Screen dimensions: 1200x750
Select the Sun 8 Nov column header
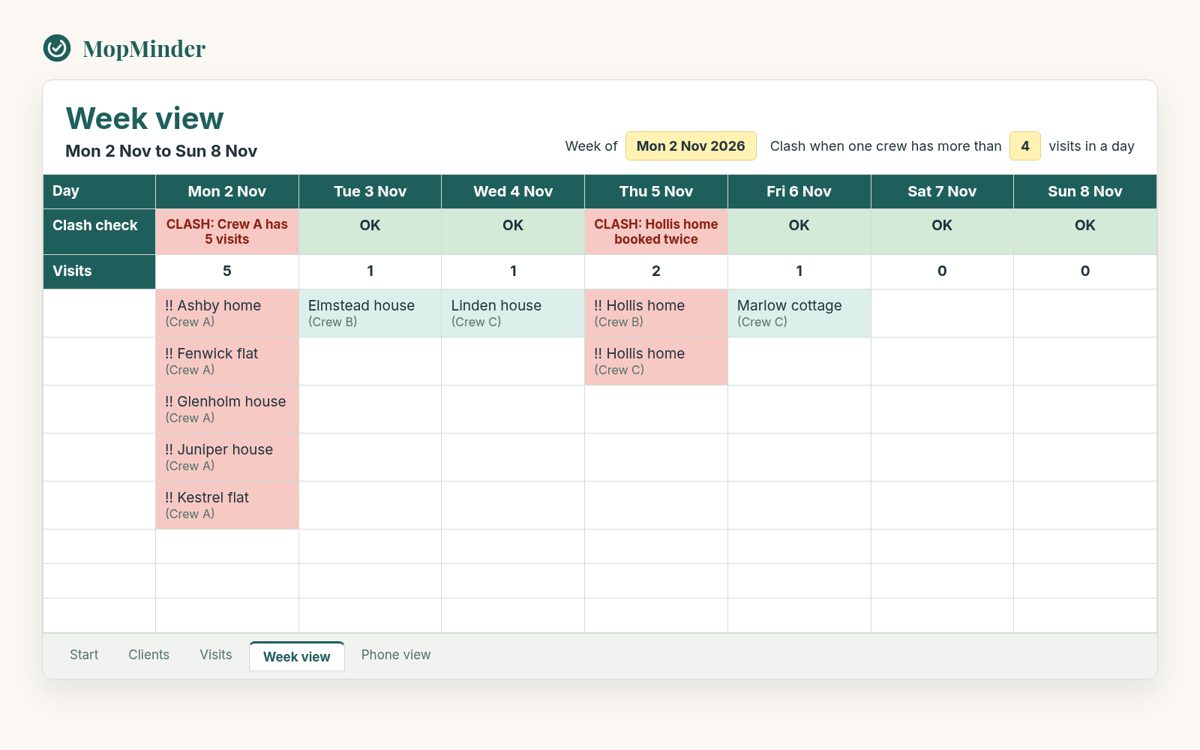[x=1085, y=192]
